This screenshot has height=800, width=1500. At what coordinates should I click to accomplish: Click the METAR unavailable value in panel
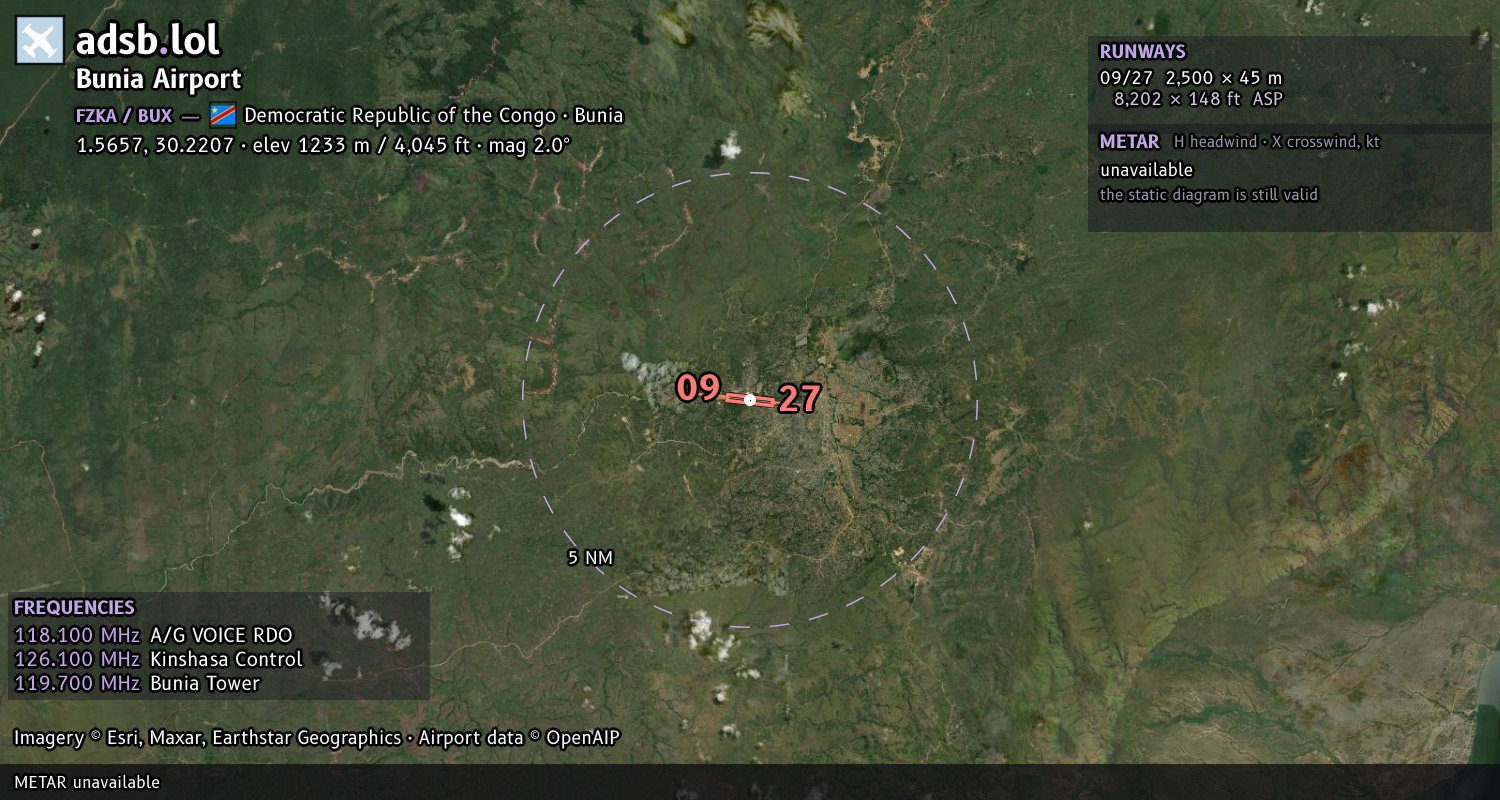pyautogui.click(x=1146, y=170)
